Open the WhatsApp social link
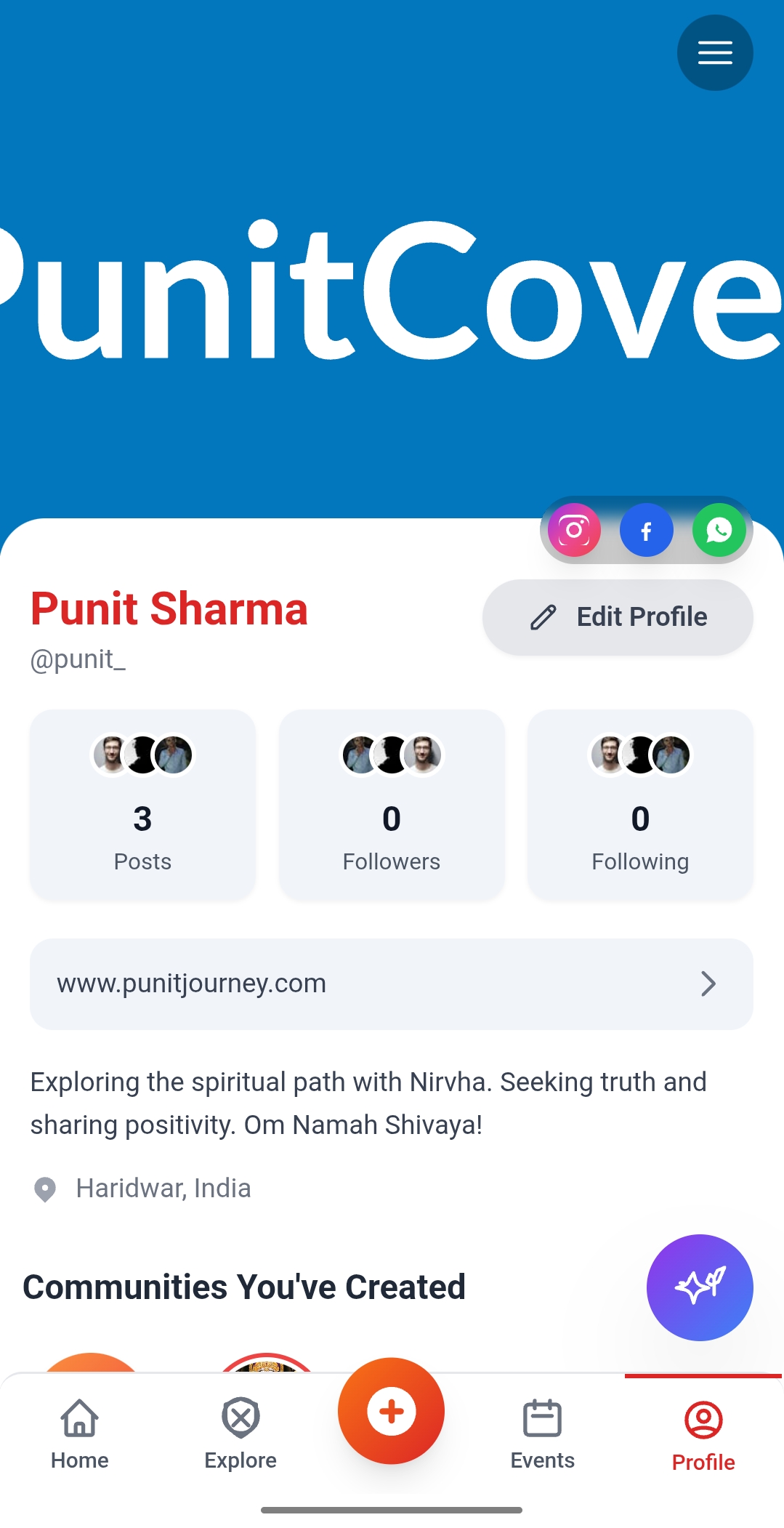This screenshot has height=1528, width=784. (x=719, y=530)
